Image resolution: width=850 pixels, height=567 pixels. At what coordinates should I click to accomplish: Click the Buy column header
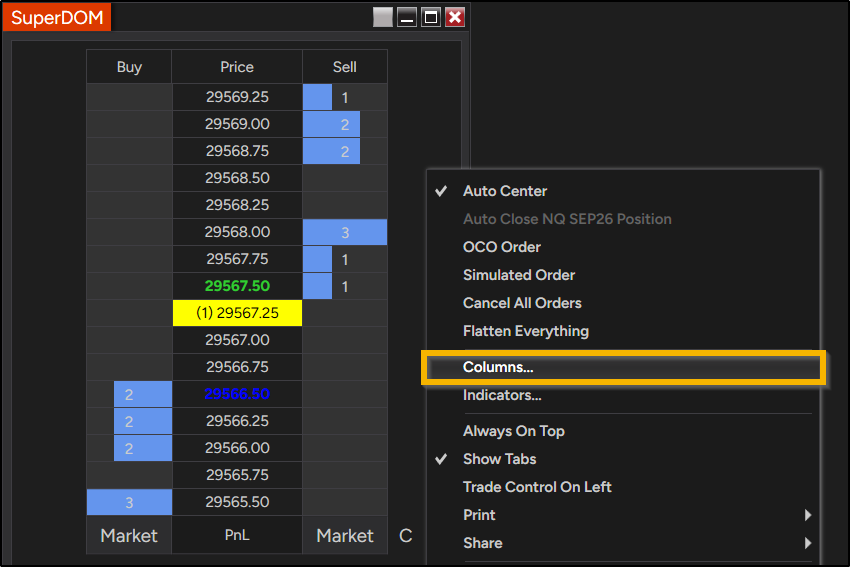[129, 67]
